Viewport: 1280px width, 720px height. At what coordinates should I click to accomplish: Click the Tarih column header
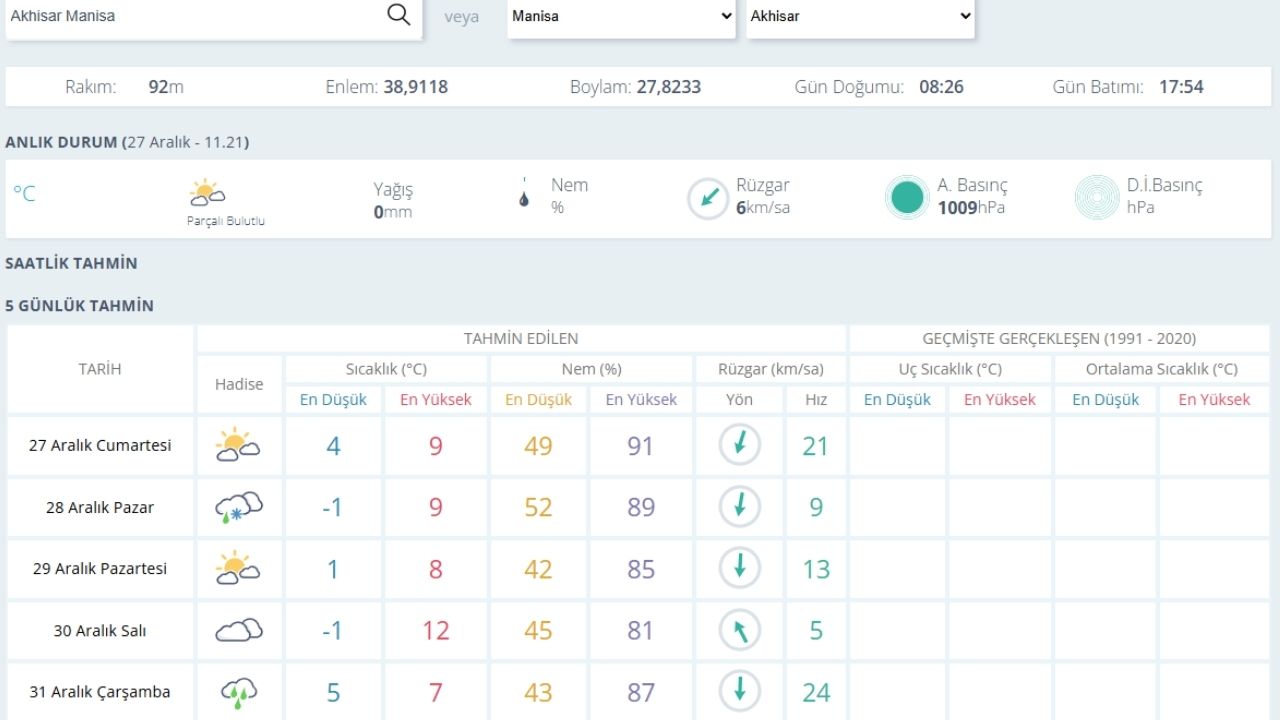[100, 369]
